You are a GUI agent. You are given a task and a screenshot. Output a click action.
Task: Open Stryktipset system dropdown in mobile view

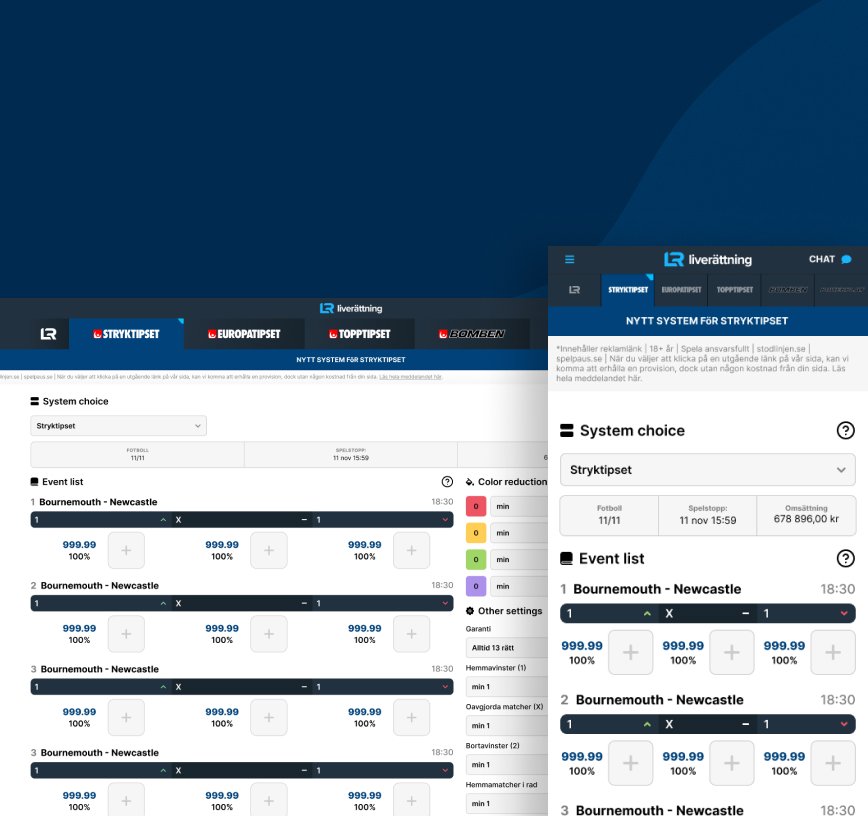coord(707,469)
